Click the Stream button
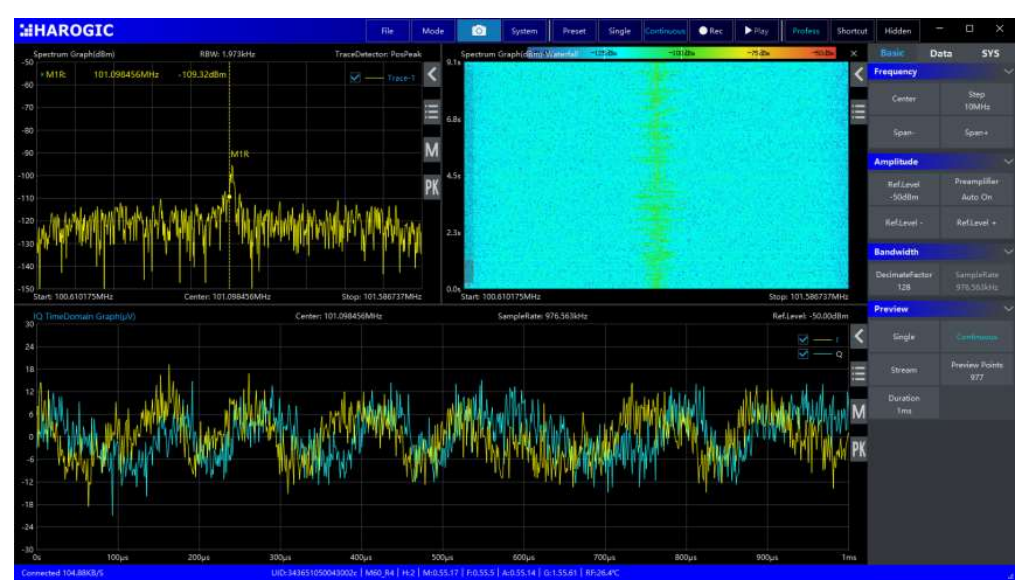 (903, 370)
